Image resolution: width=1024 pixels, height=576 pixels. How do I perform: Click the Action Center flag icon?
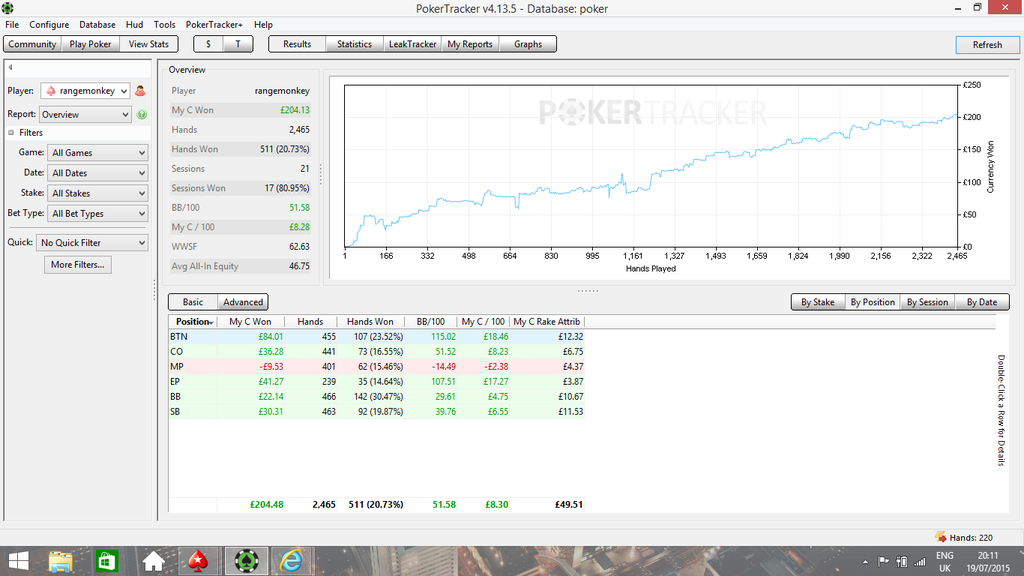tap(883, 562)
